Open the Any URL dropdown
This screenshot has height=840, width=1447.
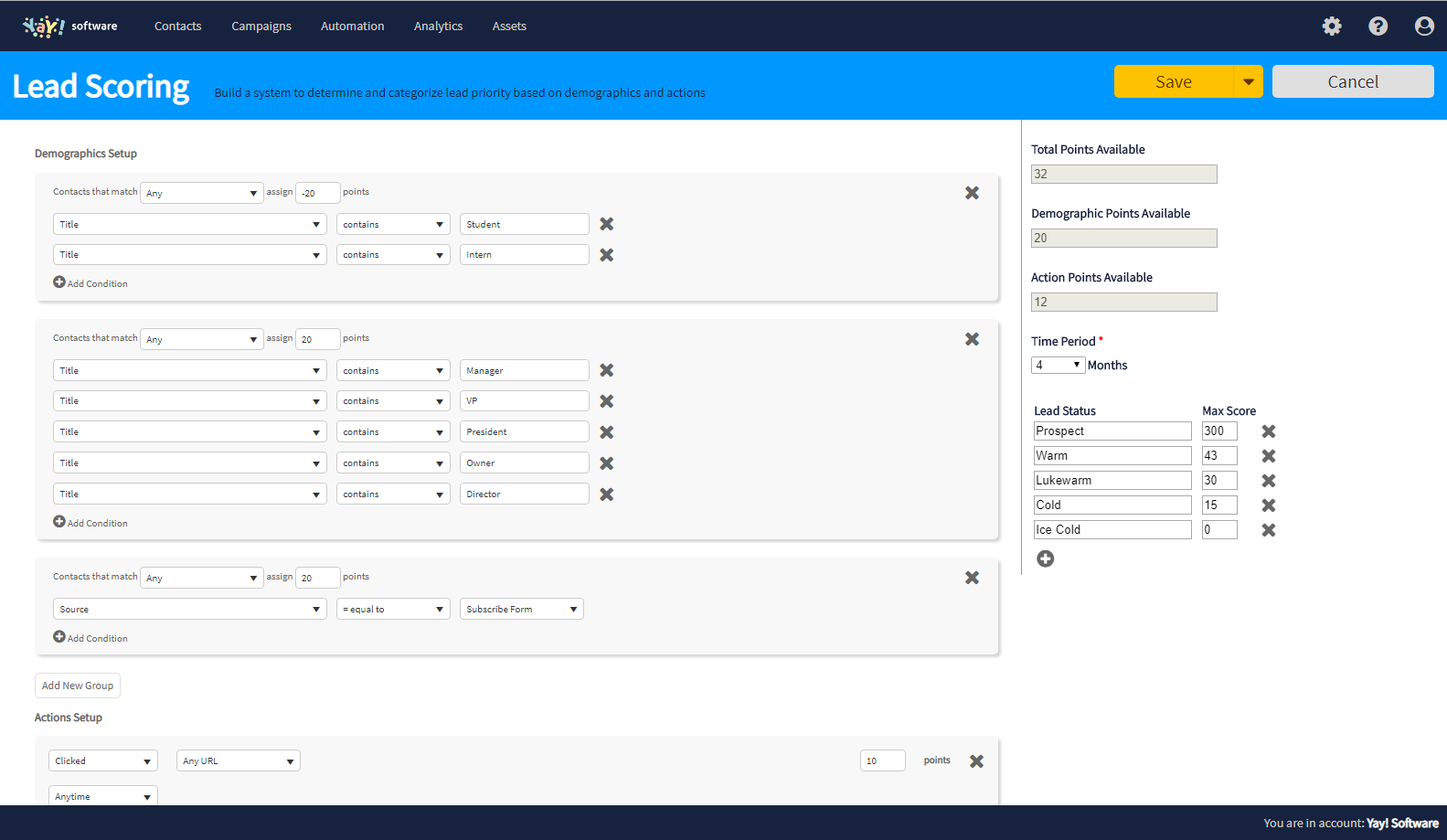pos(238,761)
